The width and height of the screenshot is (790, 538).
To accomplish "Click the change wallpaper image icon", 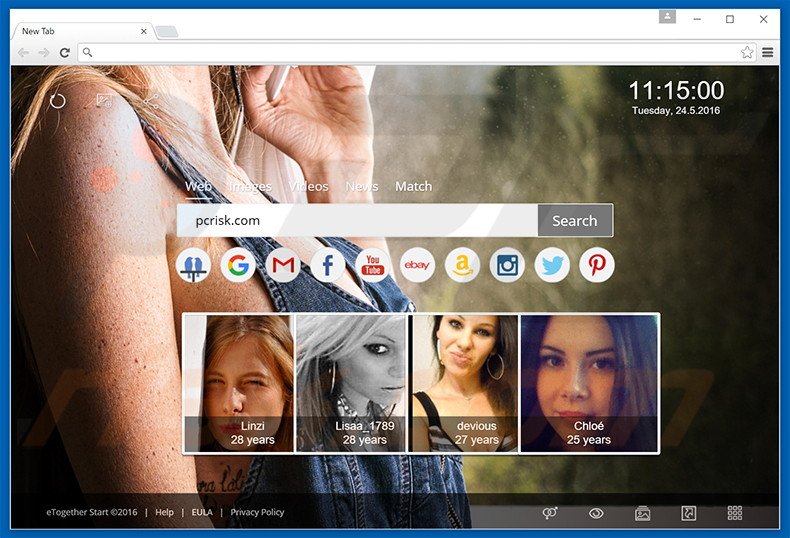I will click(104, 101).
